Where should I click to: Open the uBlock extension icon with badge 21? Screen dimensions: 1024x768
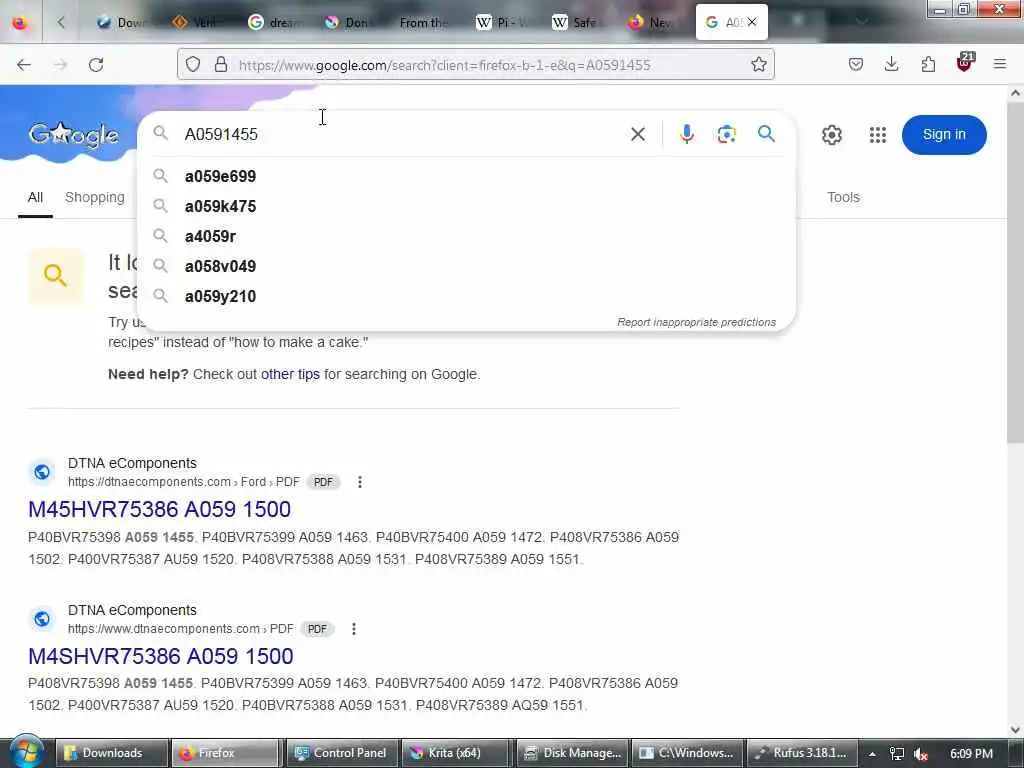(x=965, y=63)
